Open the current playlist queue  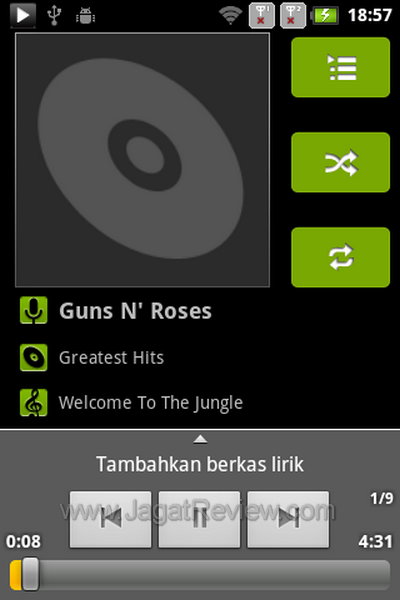click(340, 67)
